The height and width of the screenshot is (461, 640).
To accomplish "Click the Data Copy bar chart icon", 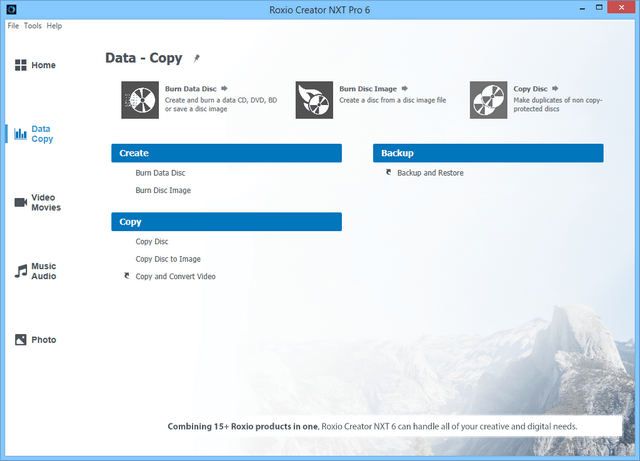I will pyautogui.click(x=20, y=134).
